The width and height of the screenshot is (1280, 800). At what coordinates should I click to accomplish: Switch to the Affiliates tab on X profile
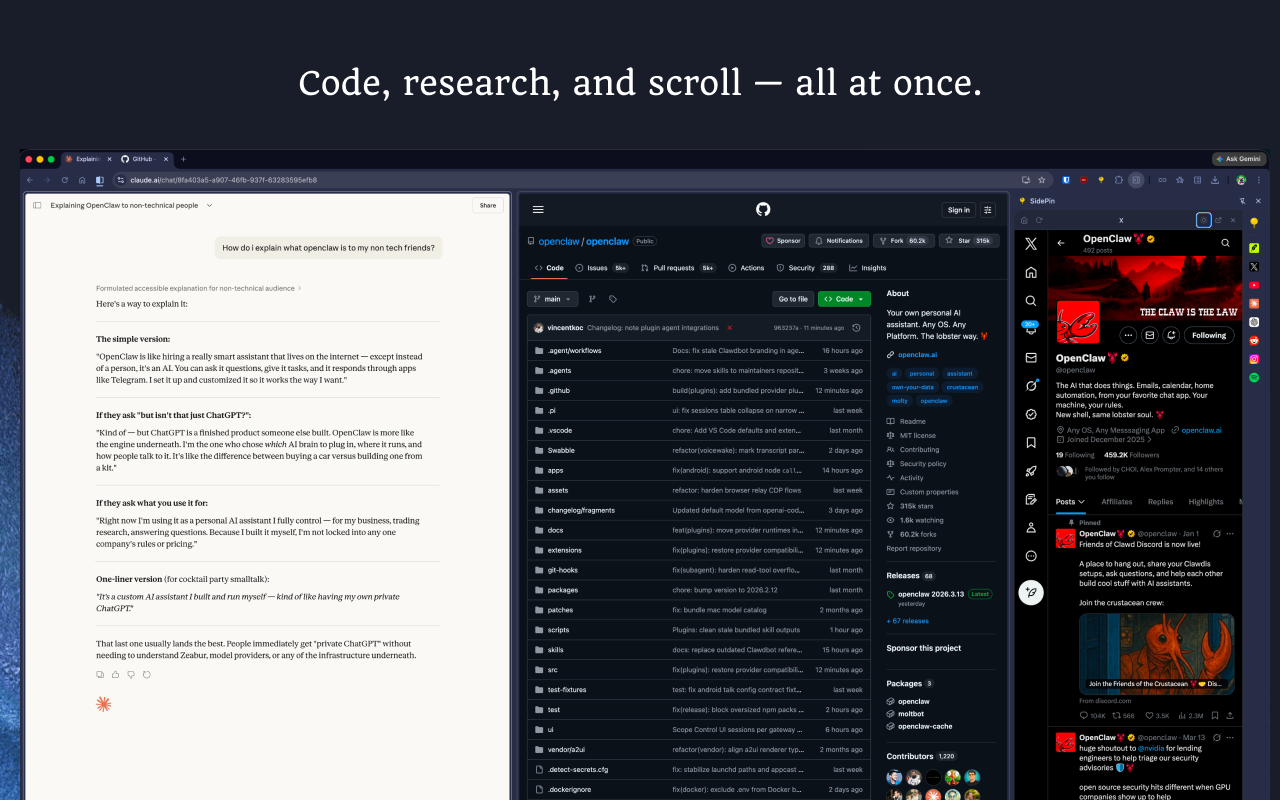click(1117, 502)
